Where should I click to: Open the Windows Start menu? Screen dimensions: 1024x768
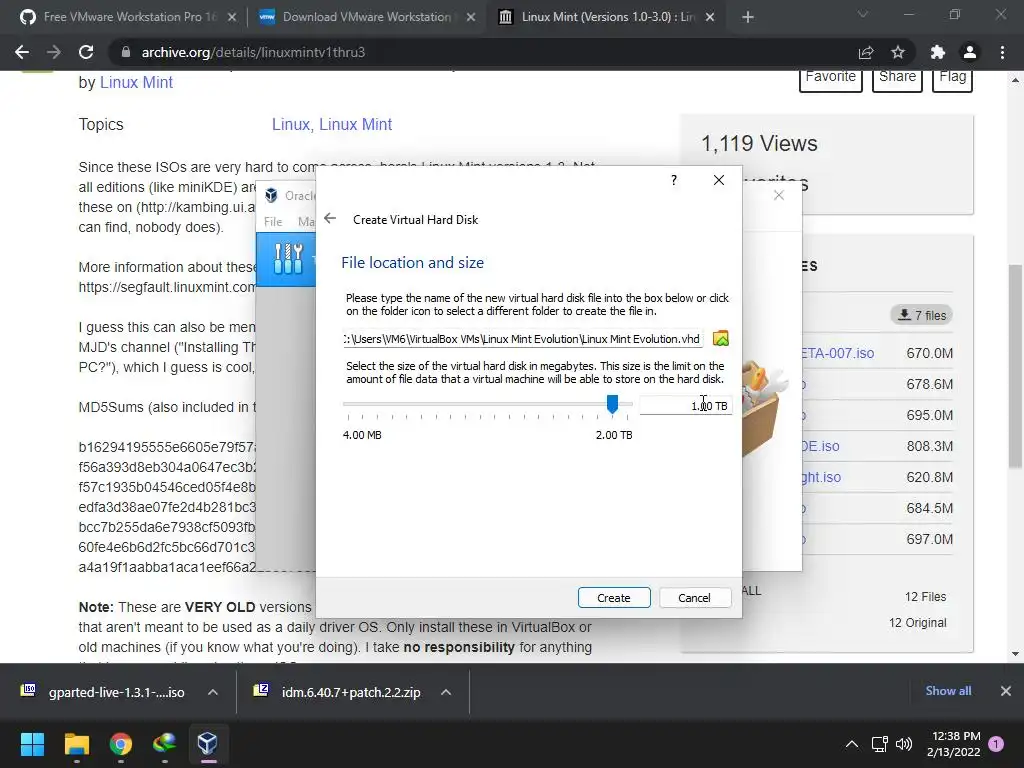pos(32,744)
